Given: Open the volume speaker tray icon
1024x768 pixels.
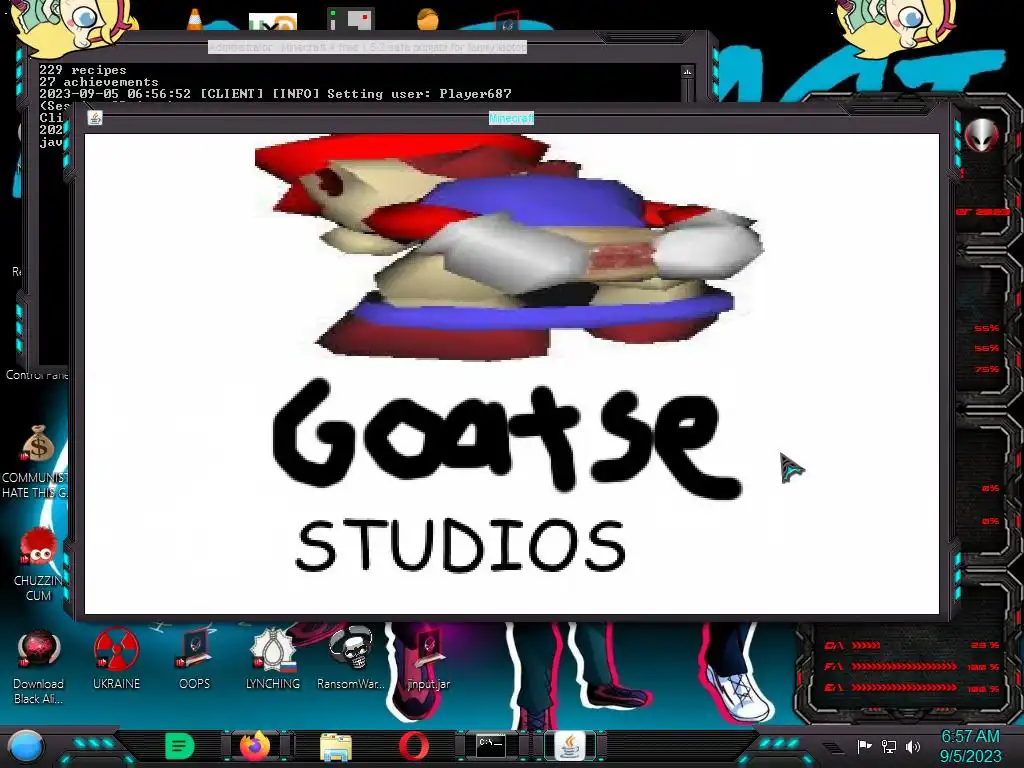Looking at the screenshot, I should 913,746.
